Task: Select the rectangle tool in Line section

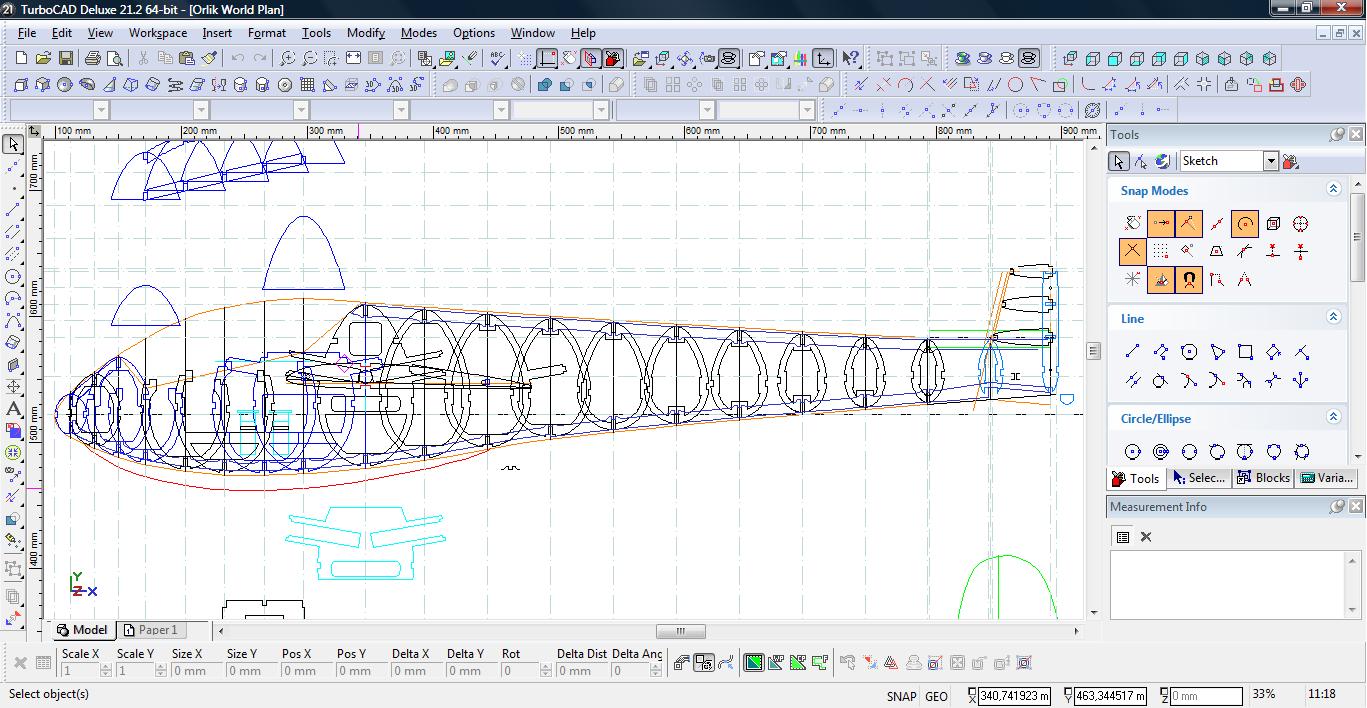Action: tap(1245, 352)
